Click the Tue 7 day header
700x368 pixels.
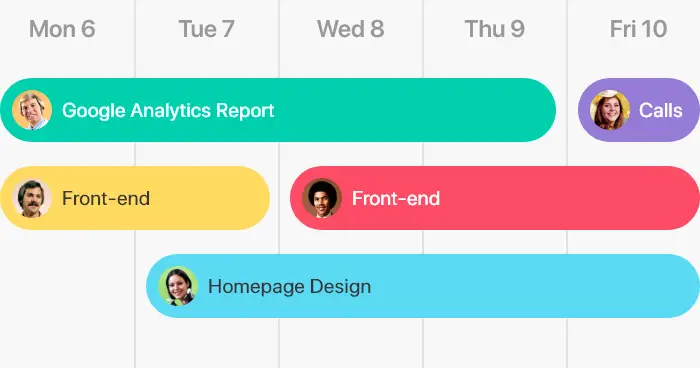click(206, 29)
